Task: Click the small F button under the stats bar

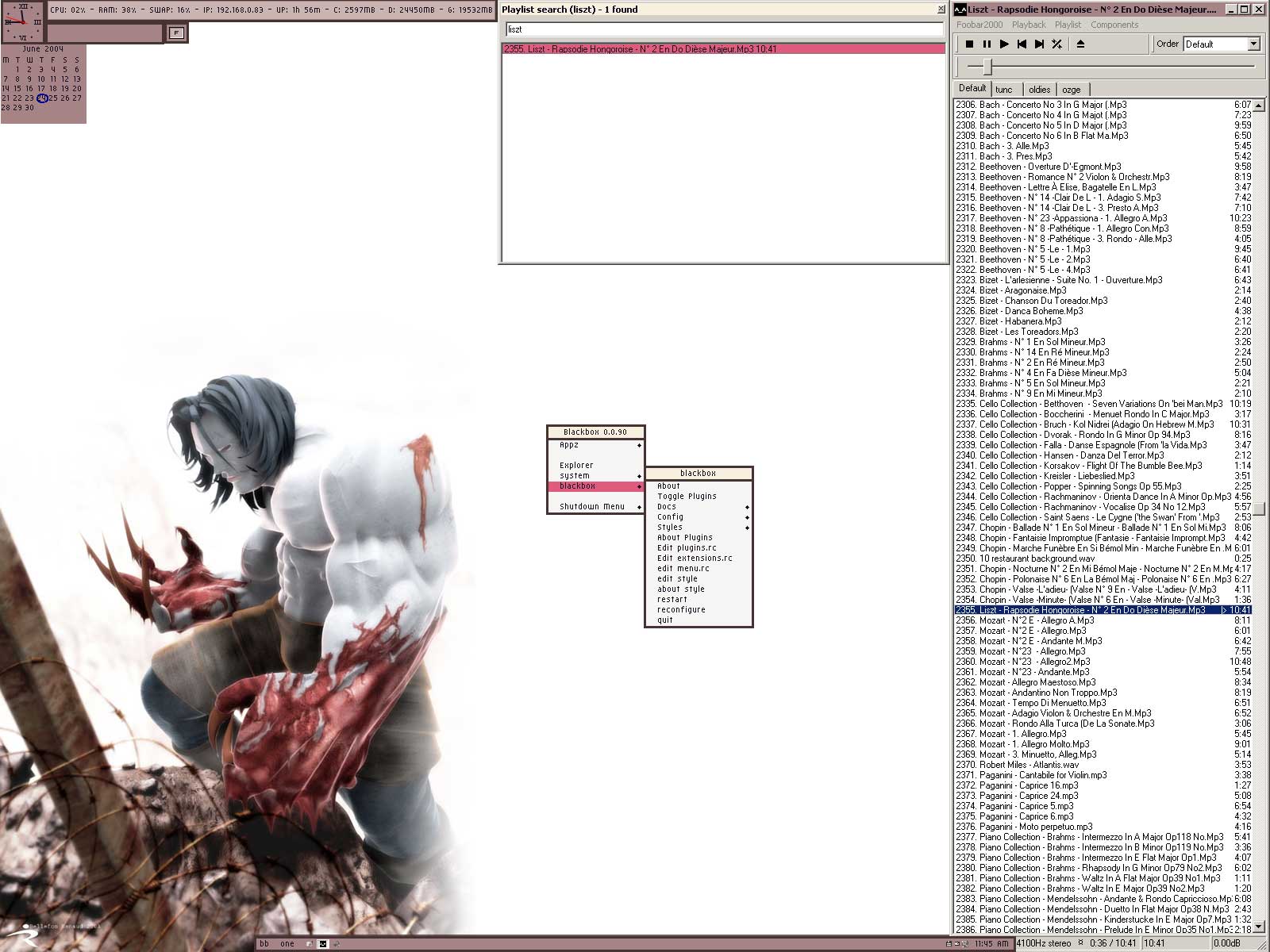Action: [x=176, y=33]
